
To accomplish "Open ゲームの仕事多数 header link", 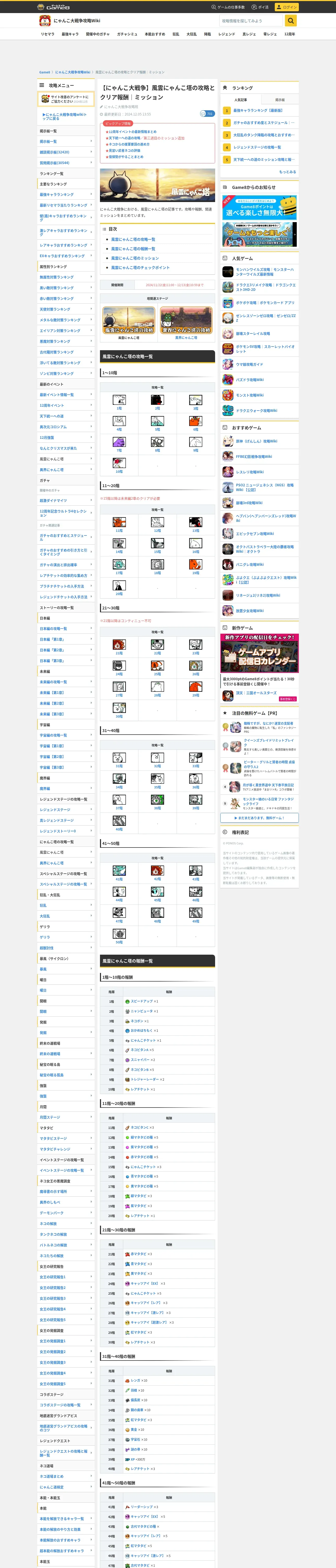I will click(x=228, y=7).
